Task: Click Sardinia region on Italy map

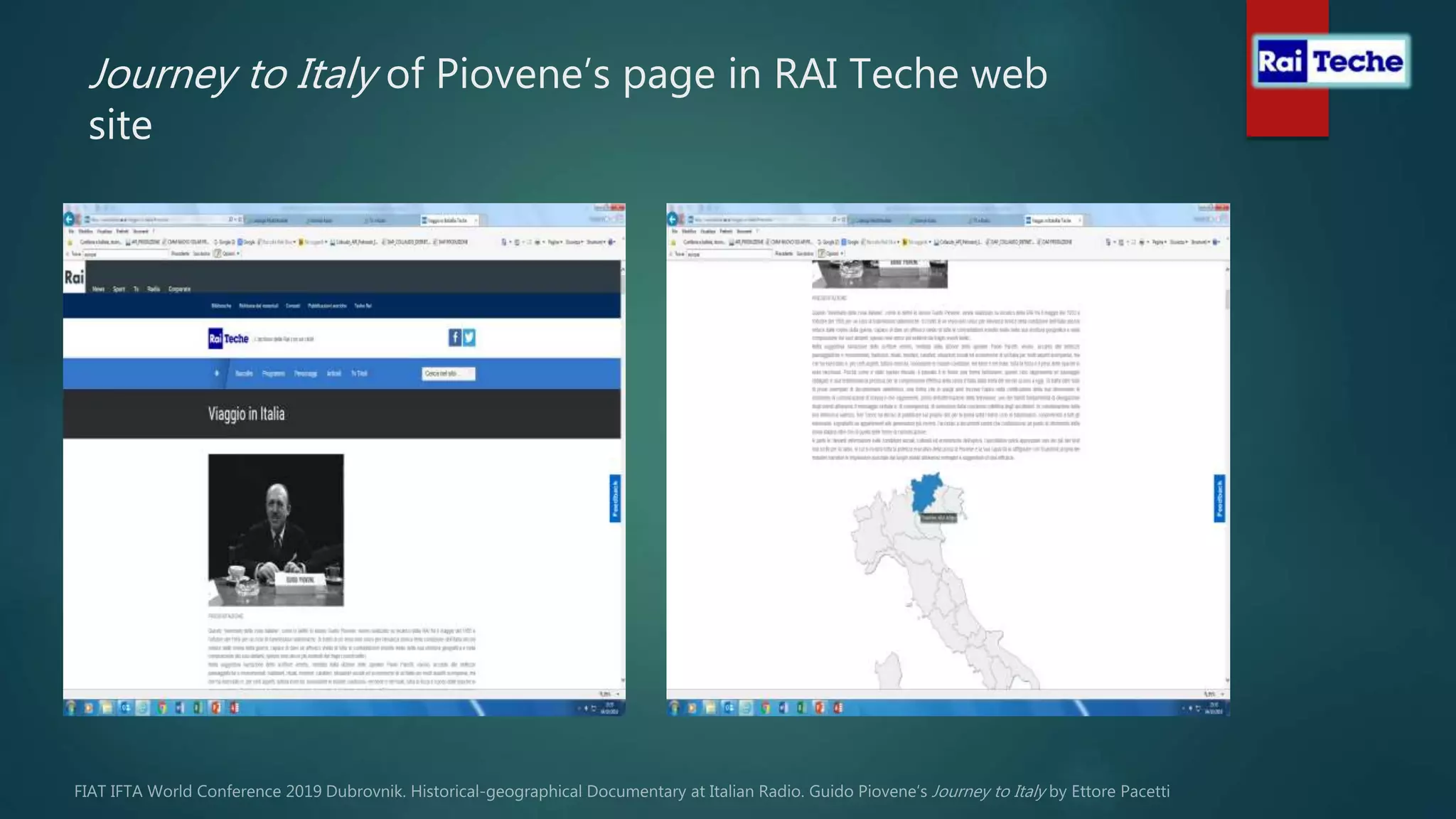Action: pos(889,672)
